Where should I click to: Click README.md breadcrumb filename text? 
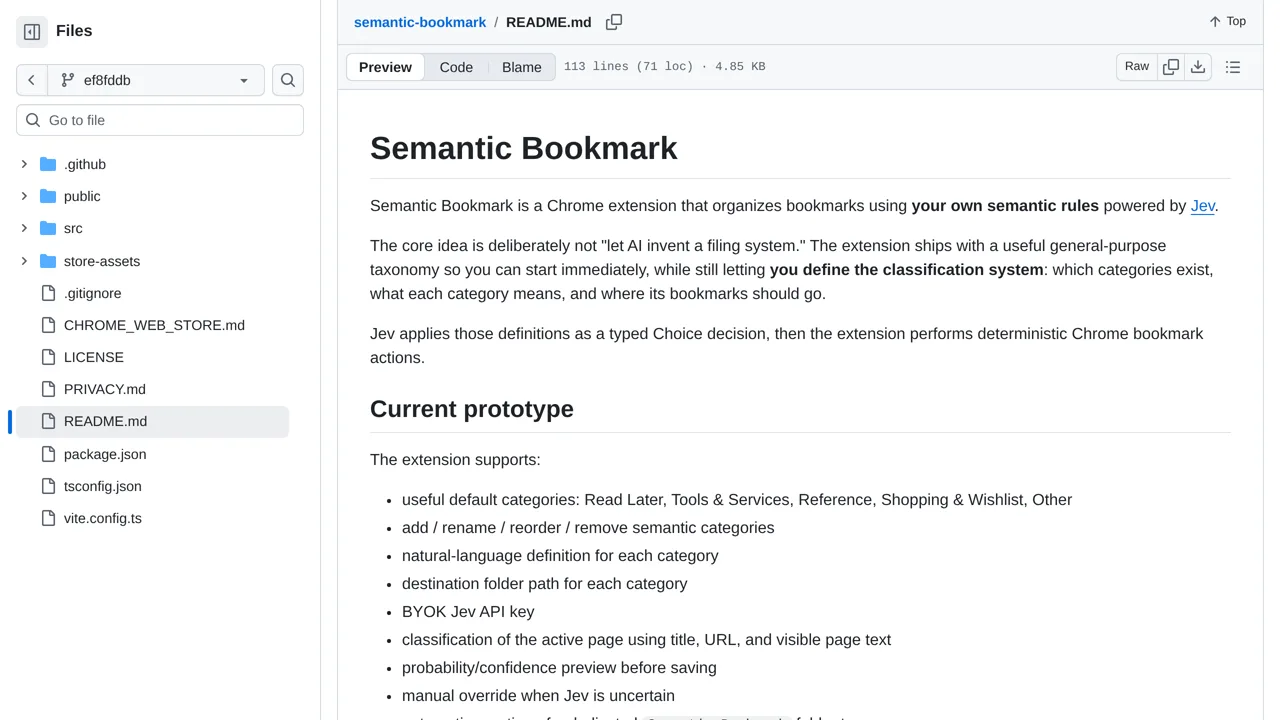pos(549,22)
